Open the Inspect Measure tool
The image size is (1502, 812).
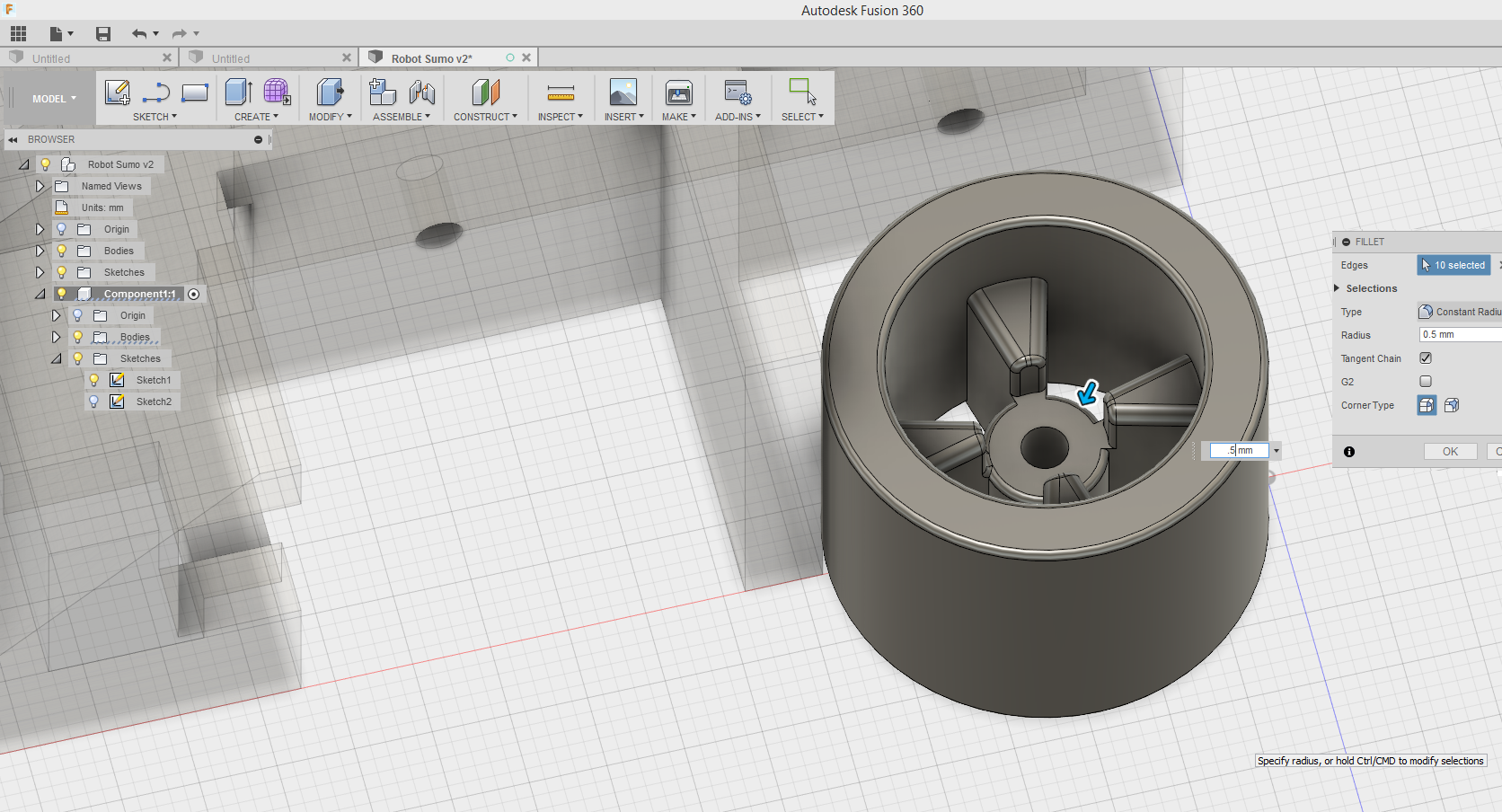tap(560, 91)
